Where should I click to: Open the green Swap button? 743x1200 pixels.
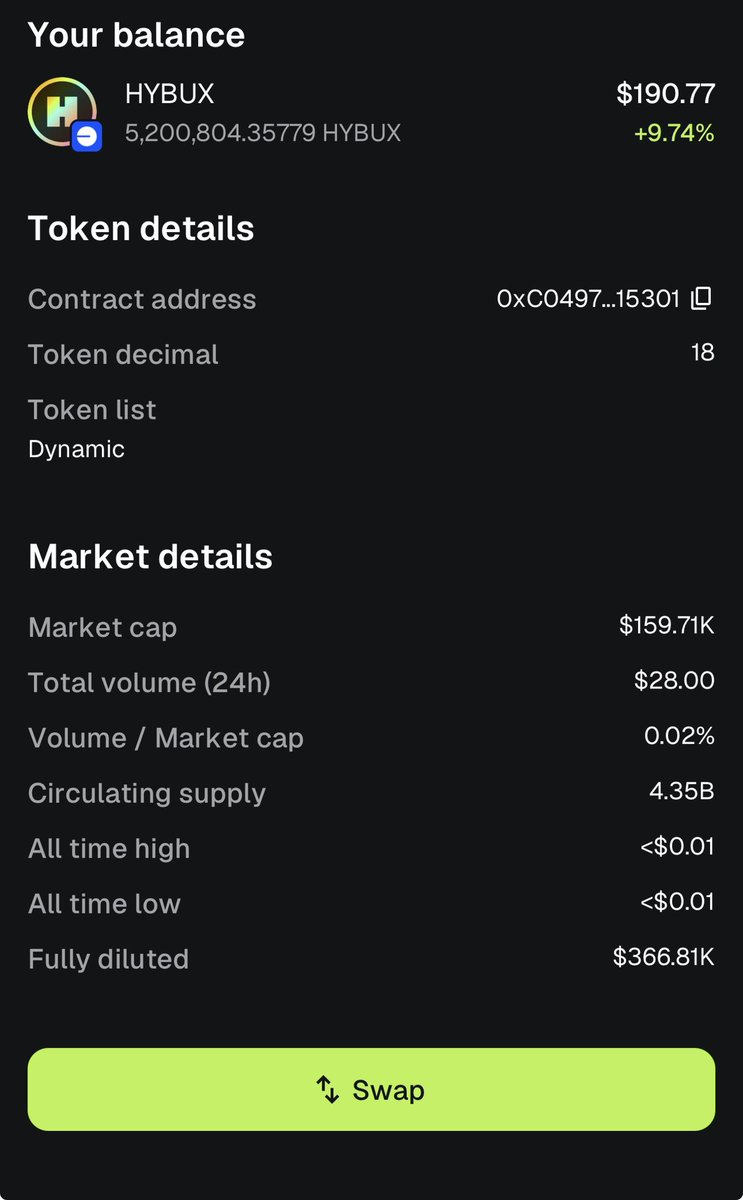371,1089
